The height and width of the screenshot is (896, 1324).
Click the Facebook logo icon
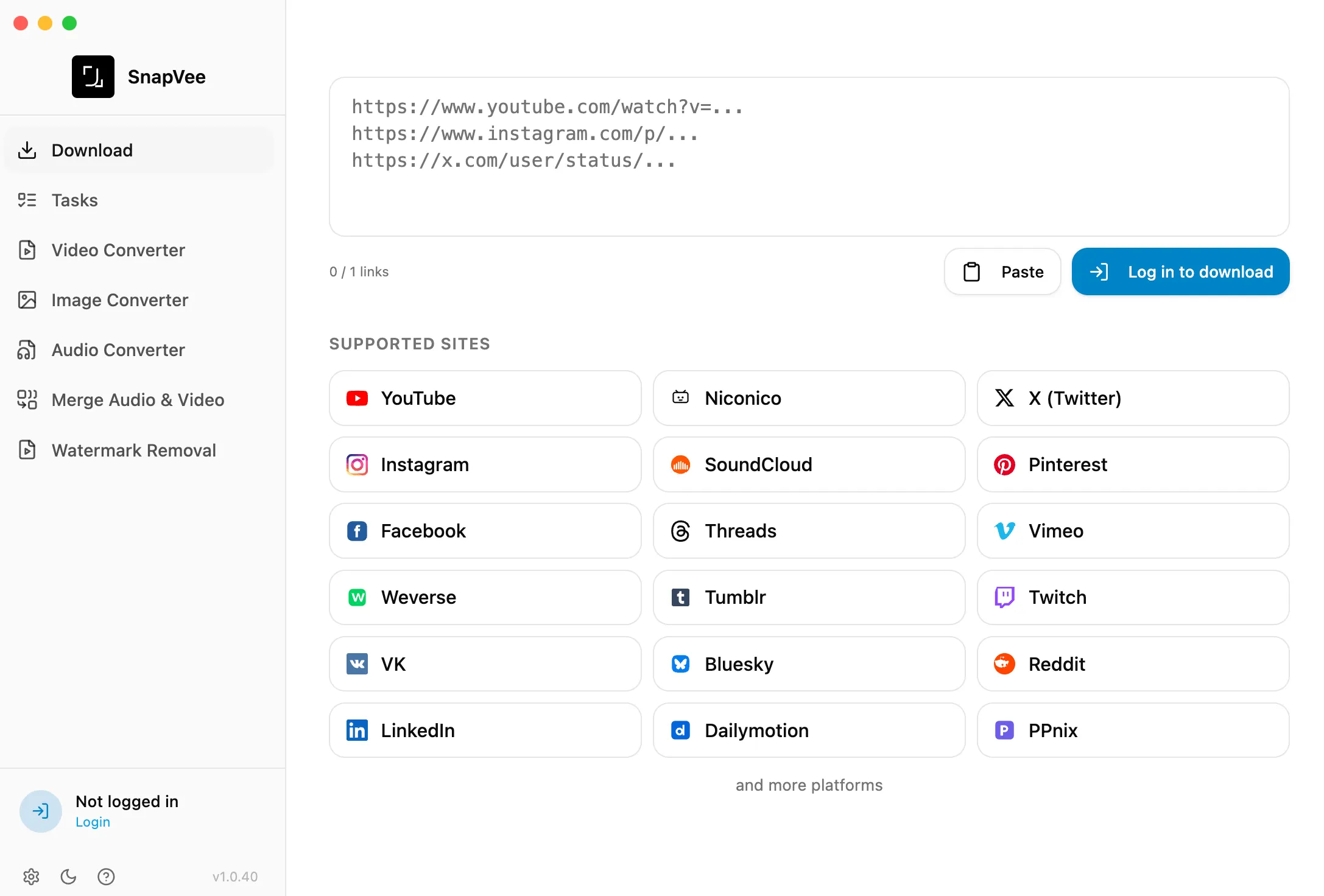357,531
